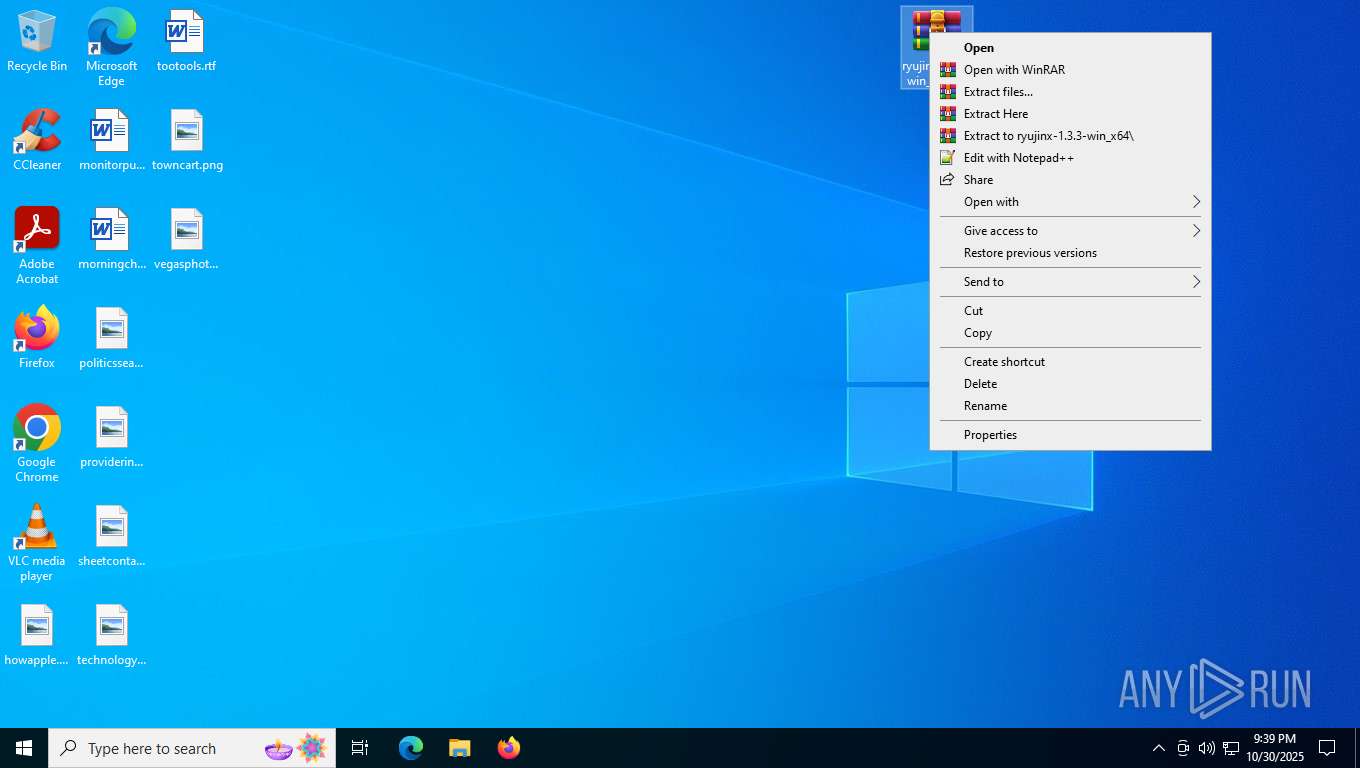This screenshot has height=768, width=1360.
Task: Select the morningch... Word document icon
Action: tap(111, 239)
